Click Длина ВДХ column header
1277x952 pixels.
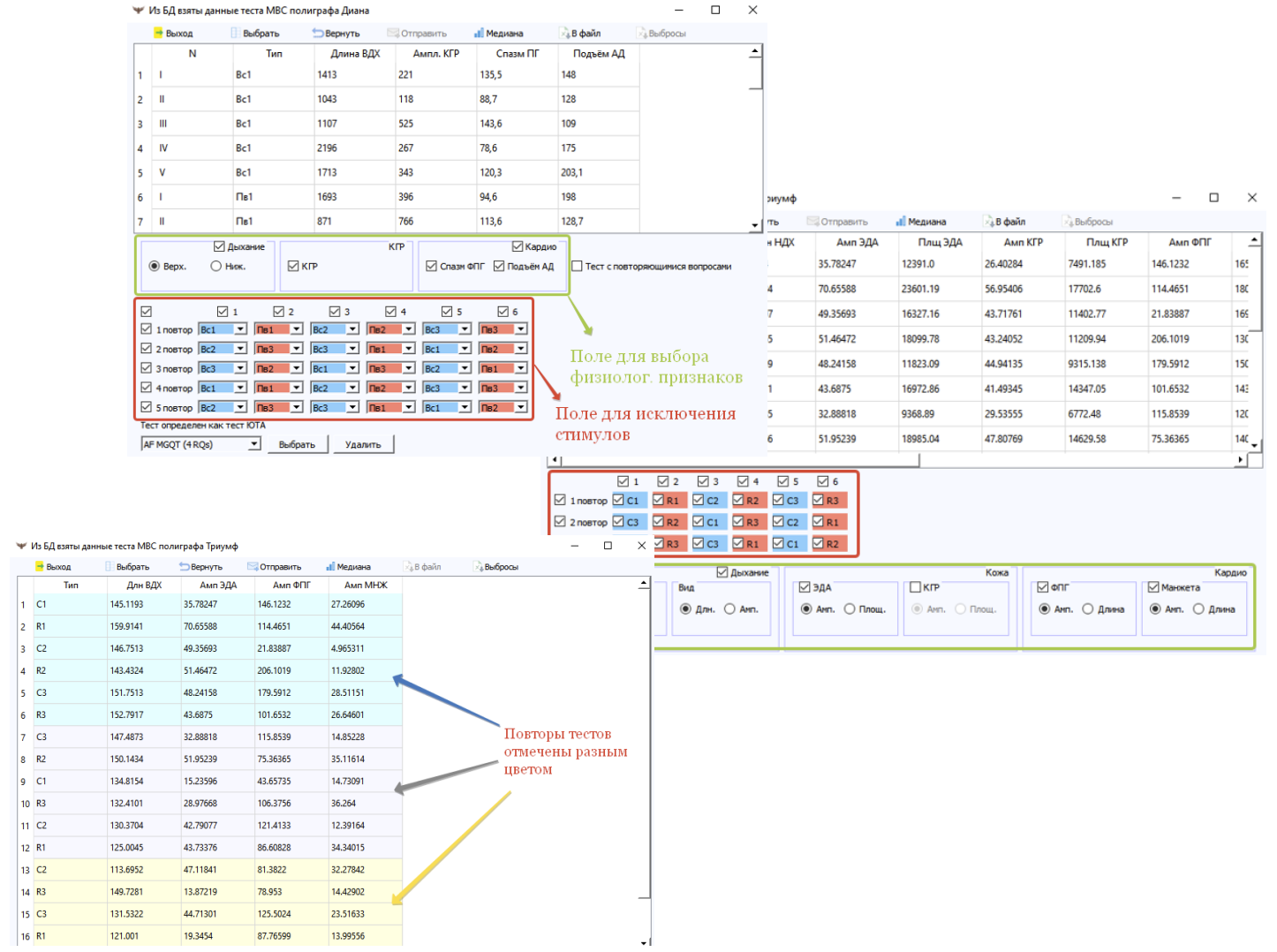[355, 54]
